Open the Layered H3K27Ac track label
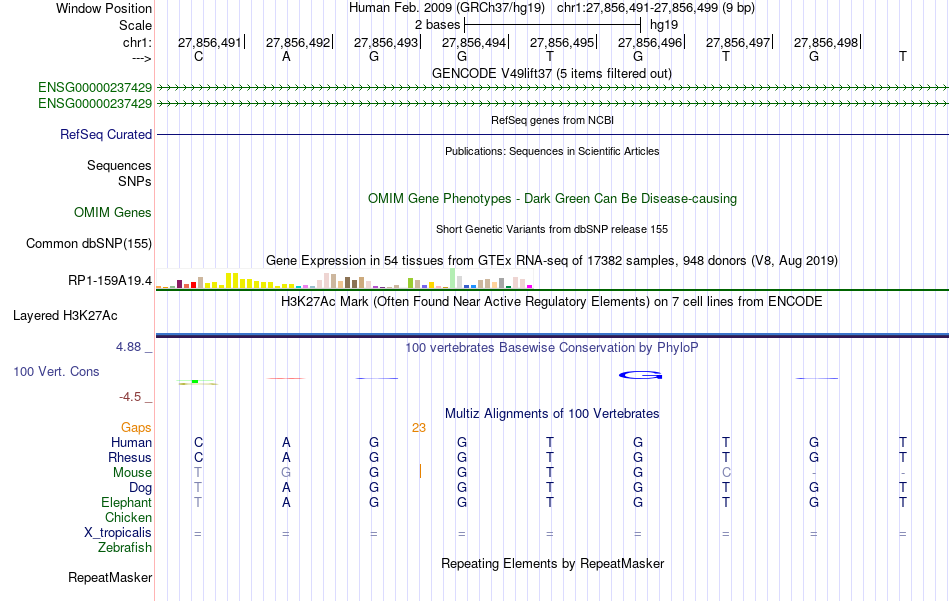Image resolution: width=950 pixels, height=601 pixels. coord(65,316)
